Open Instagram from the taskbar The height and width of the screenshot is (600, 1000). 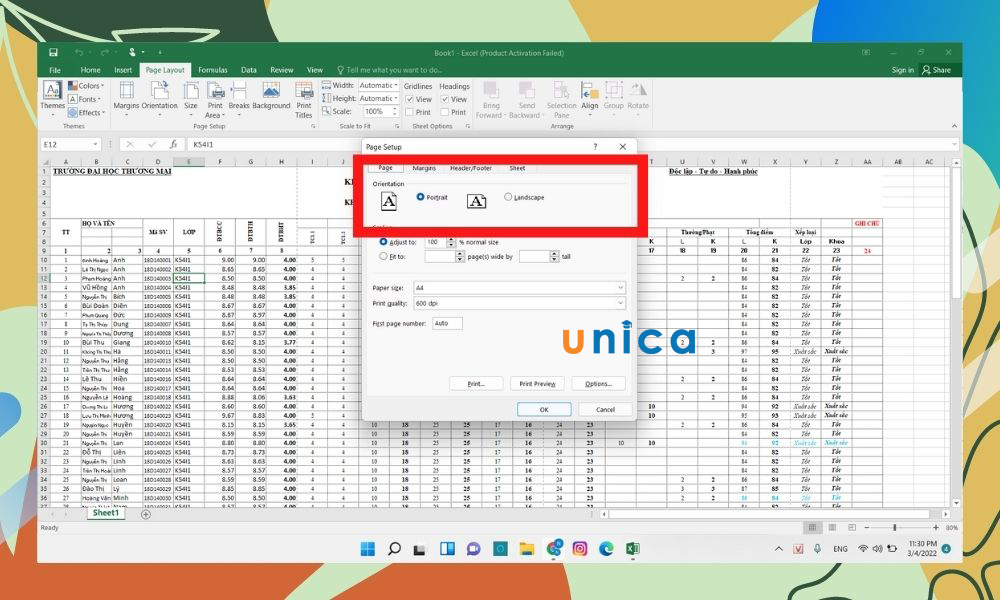point(580,548)
